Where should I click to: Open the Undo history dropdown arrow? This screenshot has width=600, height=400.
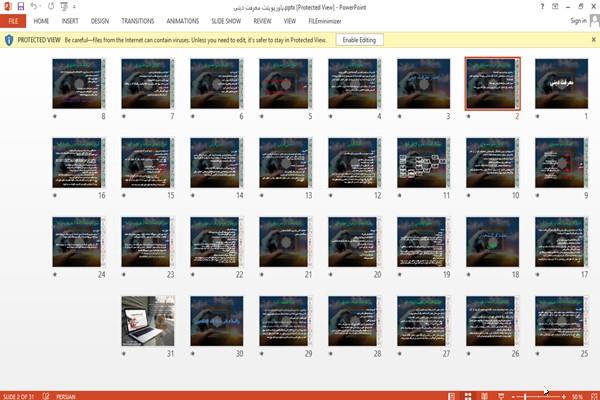pos(40,7)
